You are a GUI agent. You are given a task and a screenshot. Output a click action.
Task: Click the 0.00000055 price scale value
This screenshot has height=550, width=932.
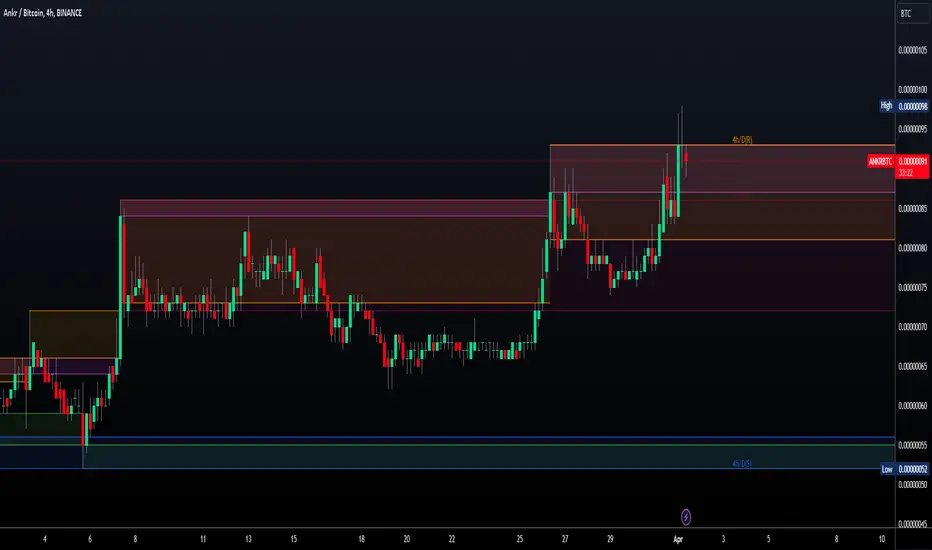pyautogui.click(x=912, y=445)
